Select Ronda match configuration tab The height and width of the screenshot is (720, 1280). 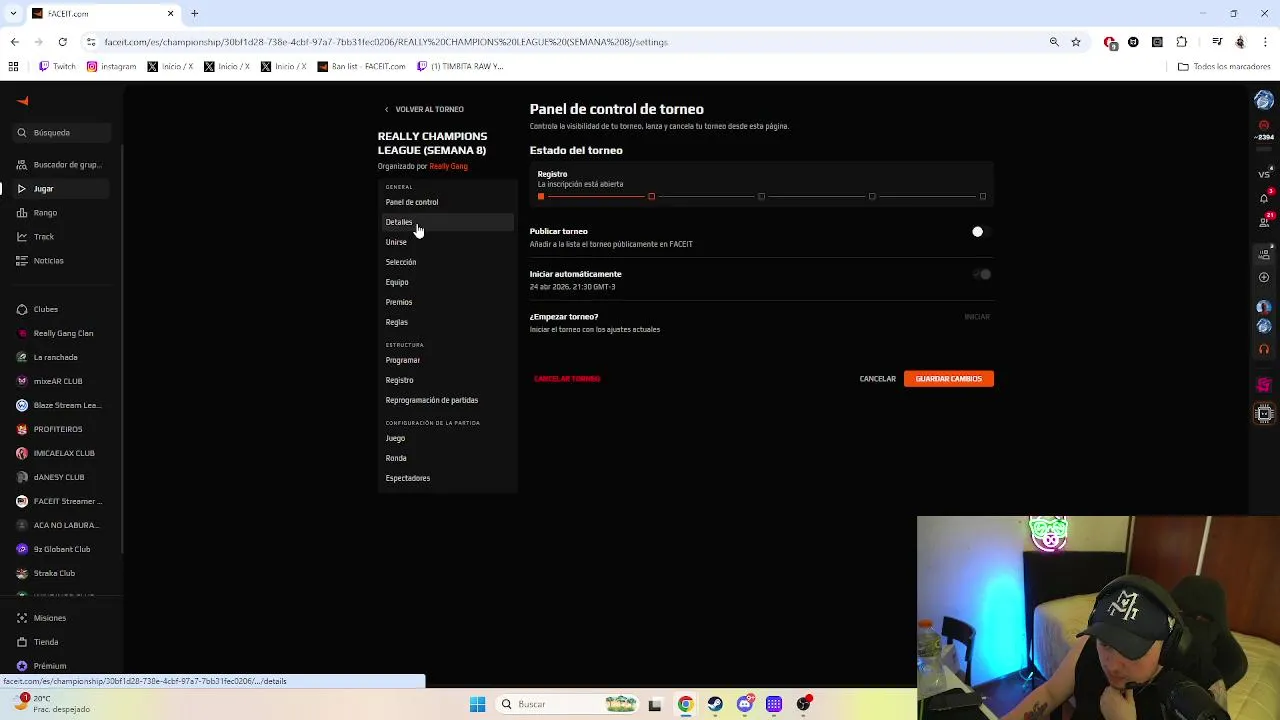coord(446,458)
